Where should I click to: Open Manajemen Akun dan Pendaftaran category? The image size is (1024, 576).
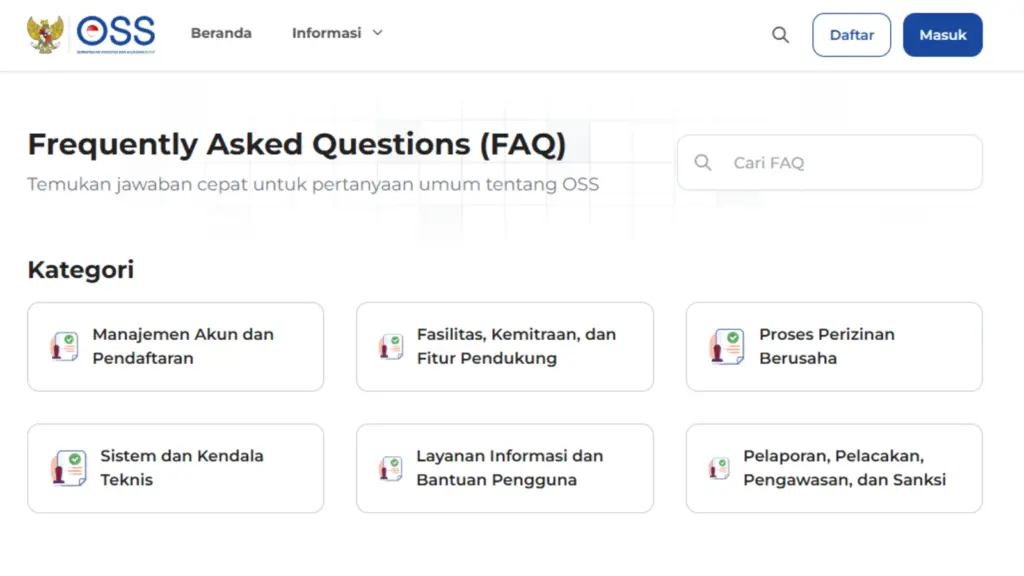pyautogui.click(x=176, y=347)
